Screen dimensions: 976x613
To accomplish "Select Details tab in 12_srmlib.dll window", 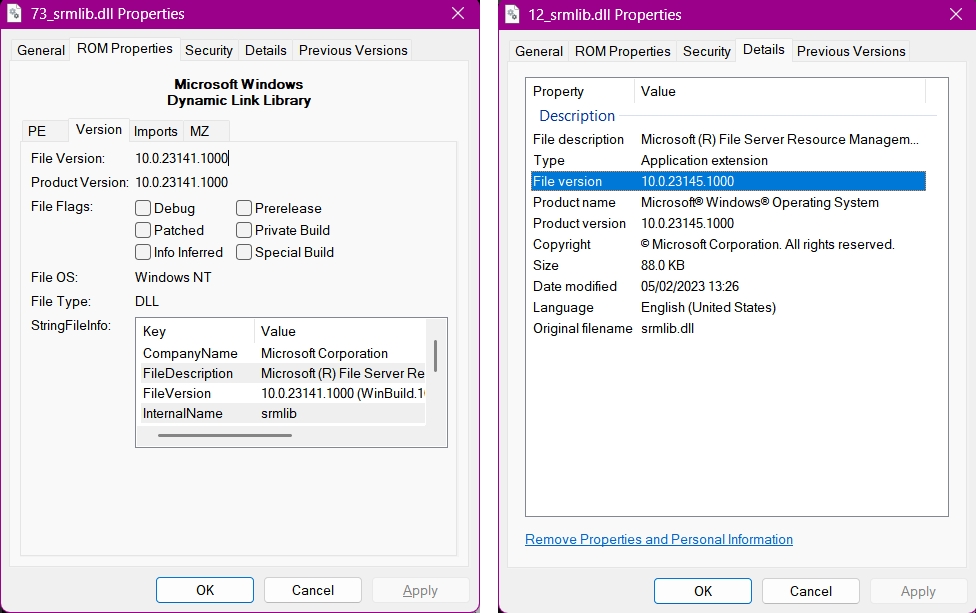I will [x=764, y=50].
